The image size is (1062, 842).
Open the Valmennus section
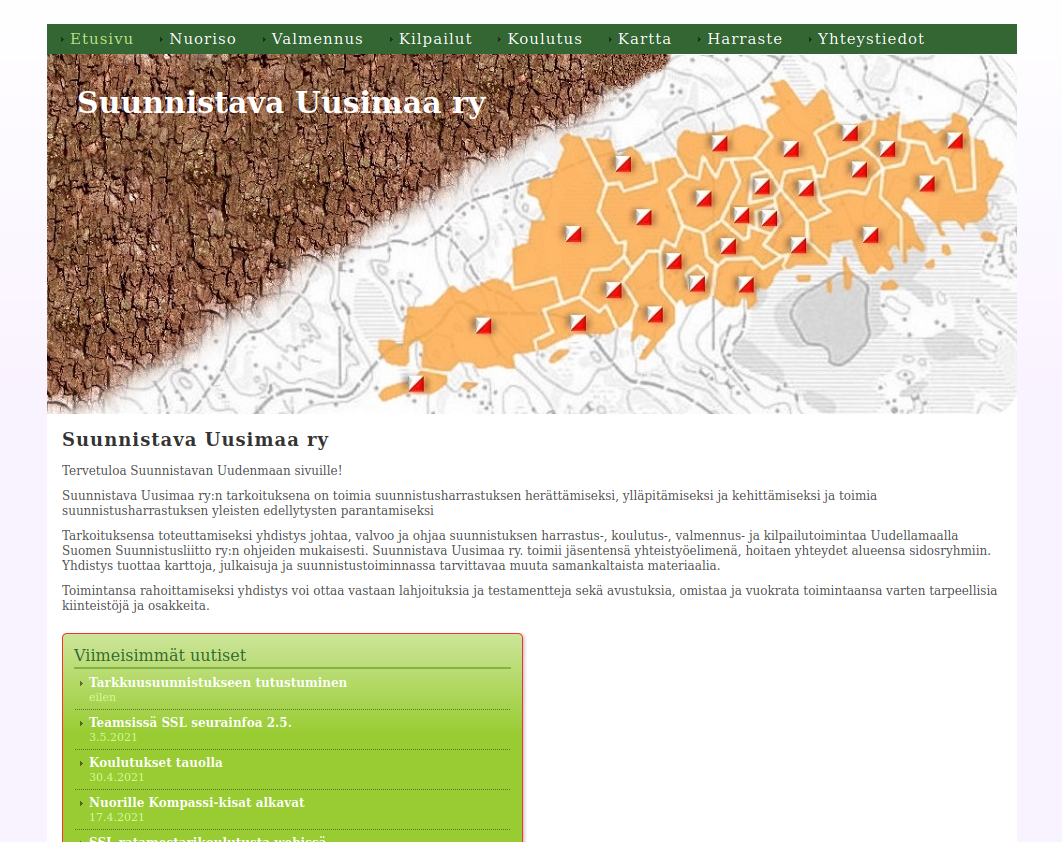tap(317, 39)
